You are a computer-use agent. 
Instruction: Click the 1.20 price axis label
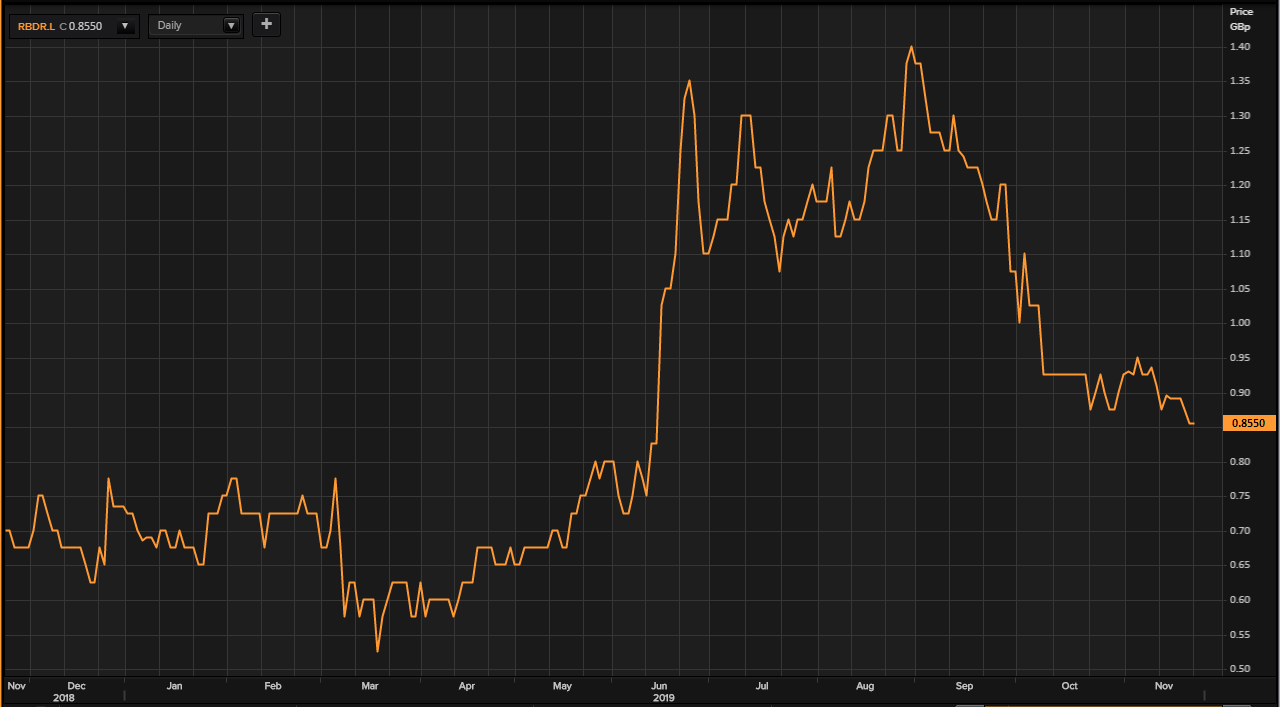click(x=1241, y=185)
